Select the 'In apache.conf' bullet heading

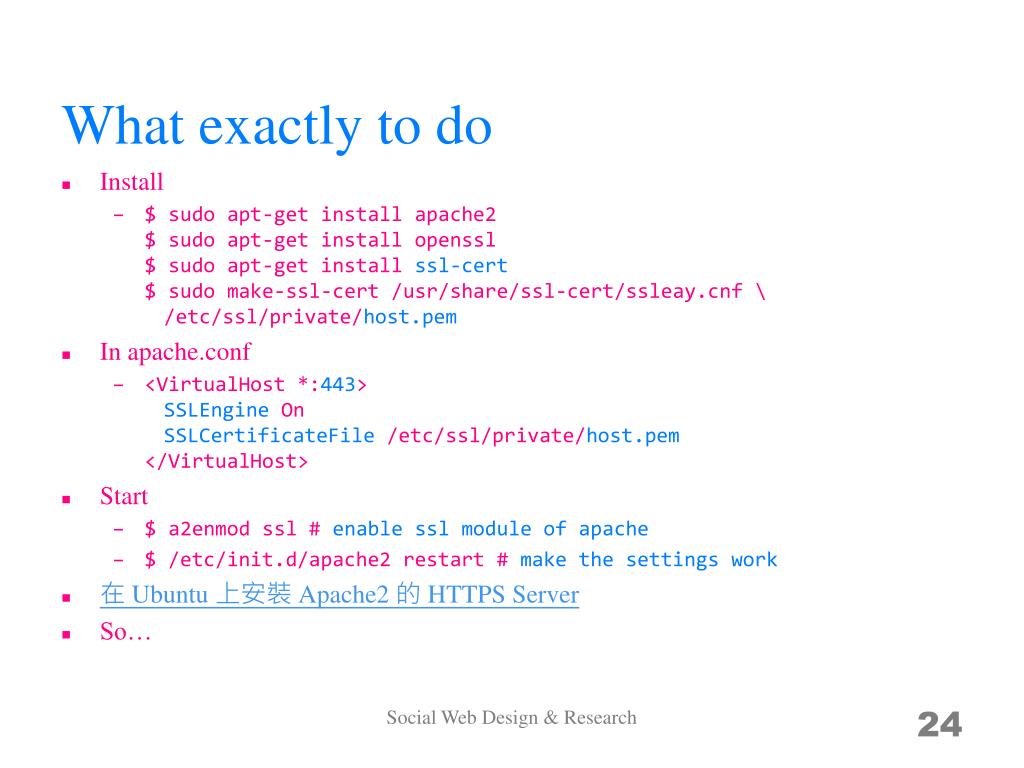175,352
